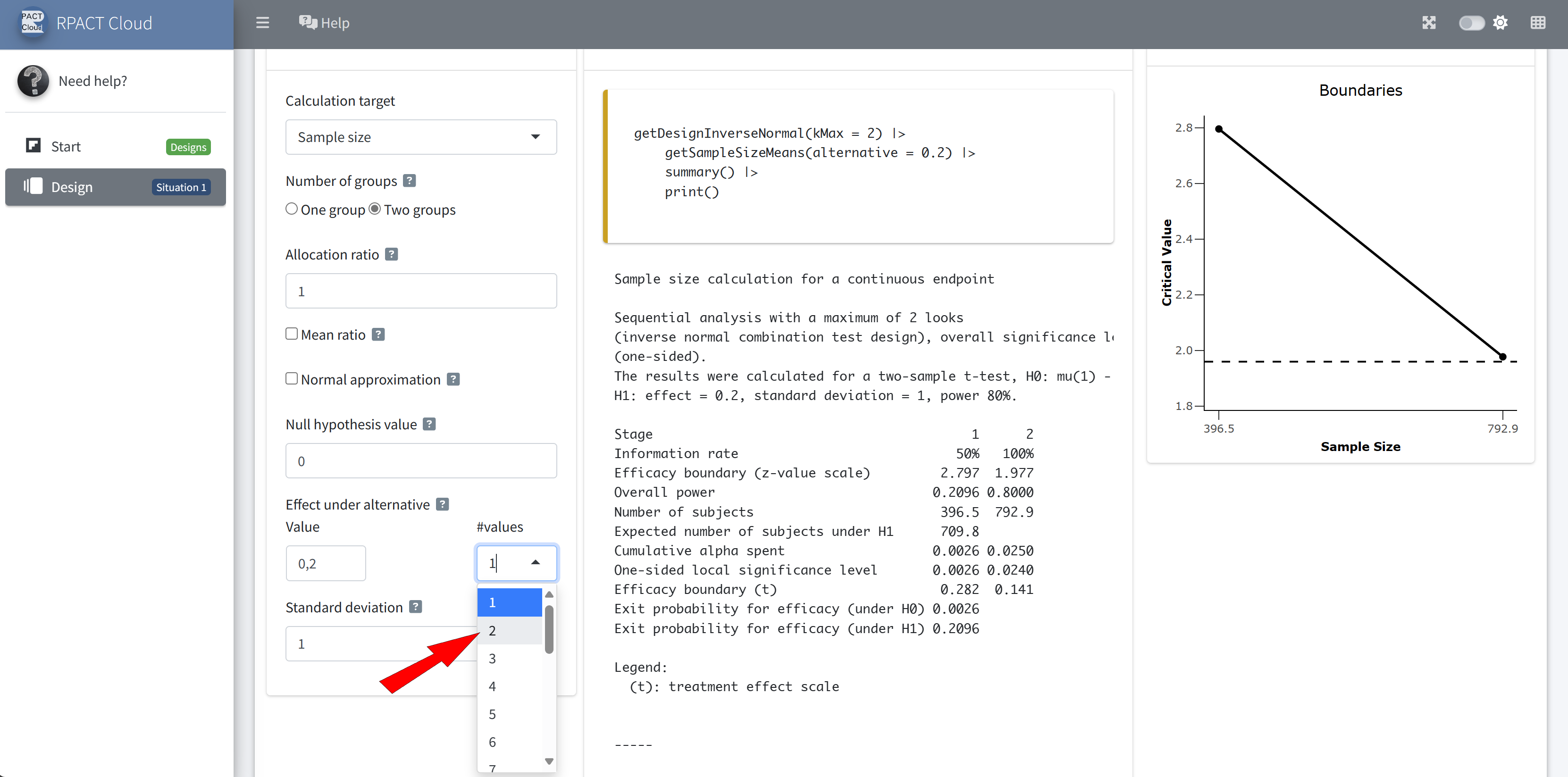Choose option 4 in #values list
Image resolution: width=1568 pixels, height=777 pixels.
[x=509, y=686]
